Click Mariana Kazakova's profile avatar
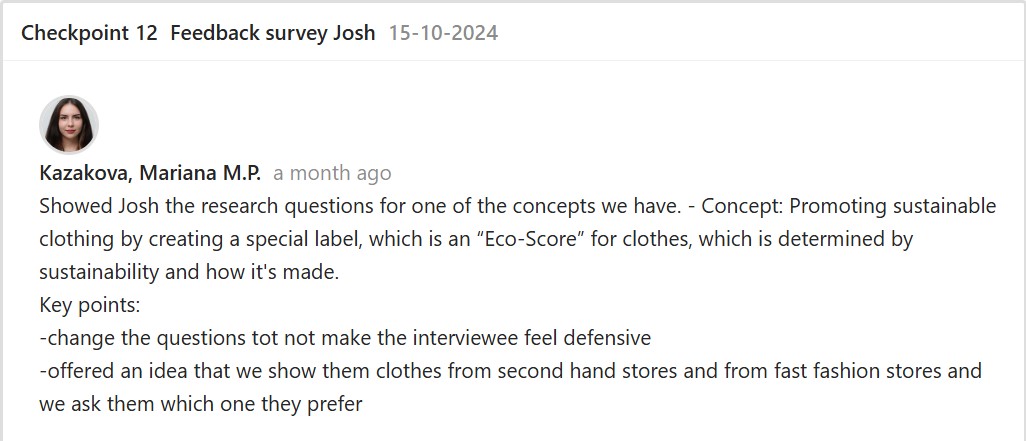Image resolution: width=1026 pixels, height=441 pixels. click(x=68, y=125)
